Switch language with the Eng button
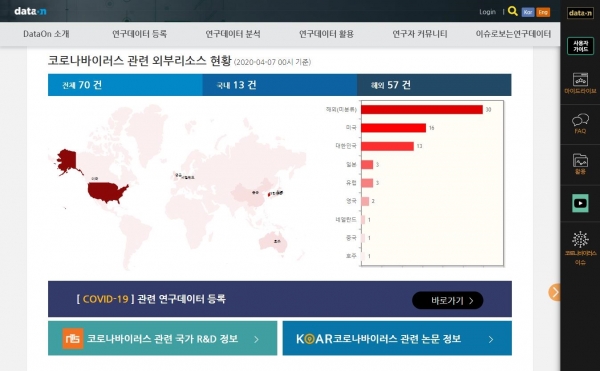 [x=543, y=12]
